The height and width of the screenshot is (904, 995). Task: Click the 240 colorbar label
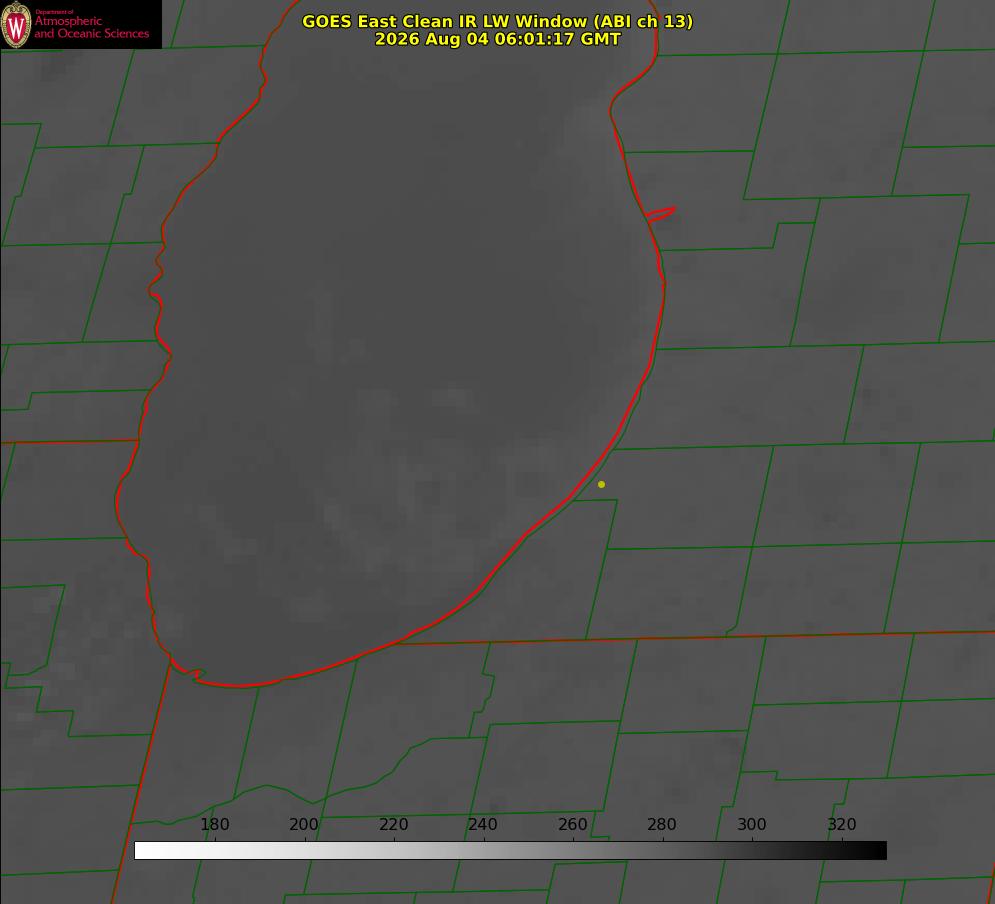483,824
